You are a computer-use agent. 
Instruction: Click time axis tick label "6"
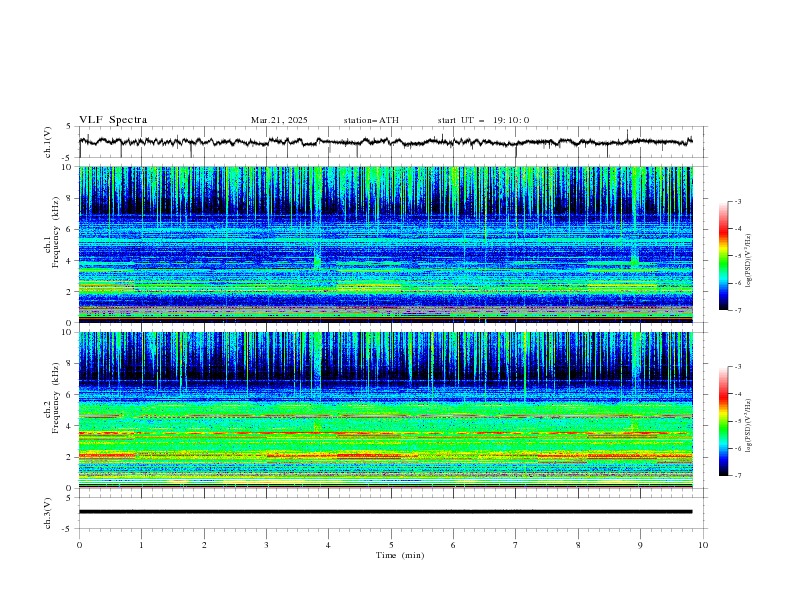click(454, 545)
